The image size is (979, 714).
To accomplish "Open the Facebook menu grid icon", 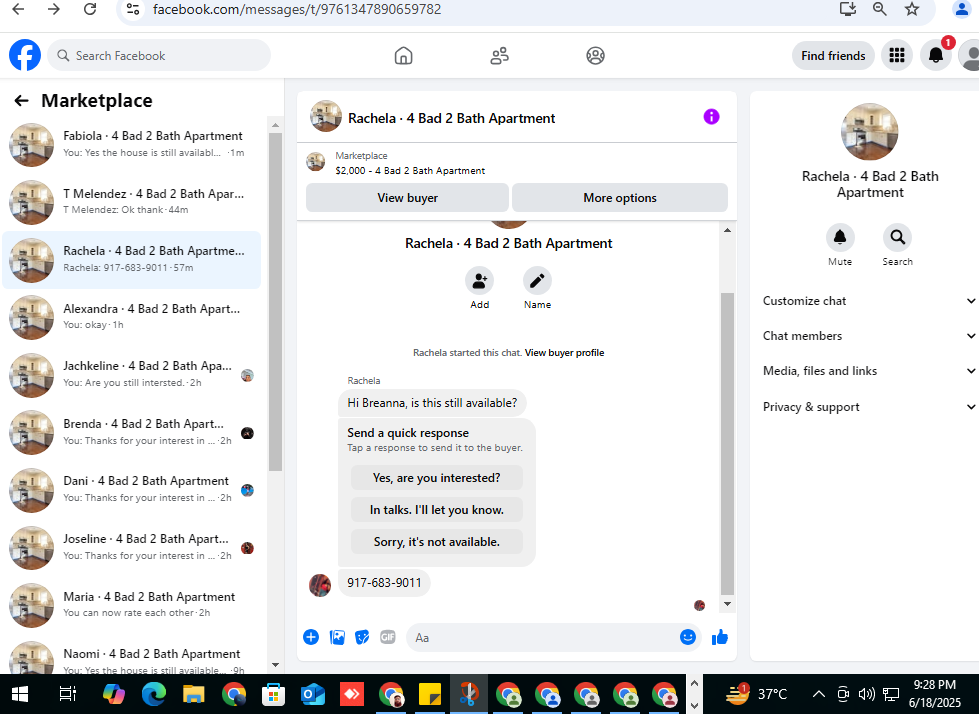I will (897, 56).
